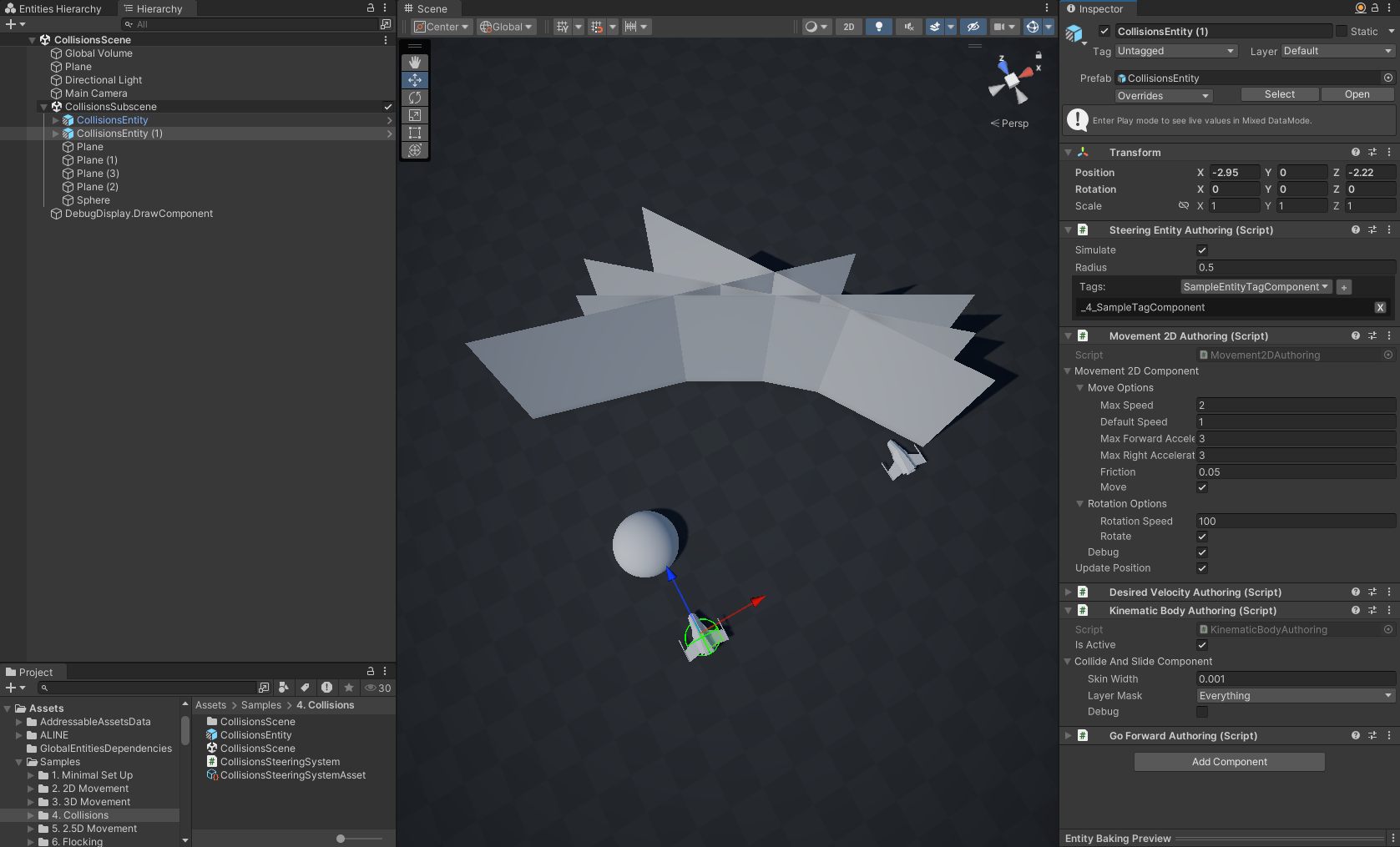Click the Add Component button
The image size is (1400, 847).
pyautogui.click(x=1229, y=762)
